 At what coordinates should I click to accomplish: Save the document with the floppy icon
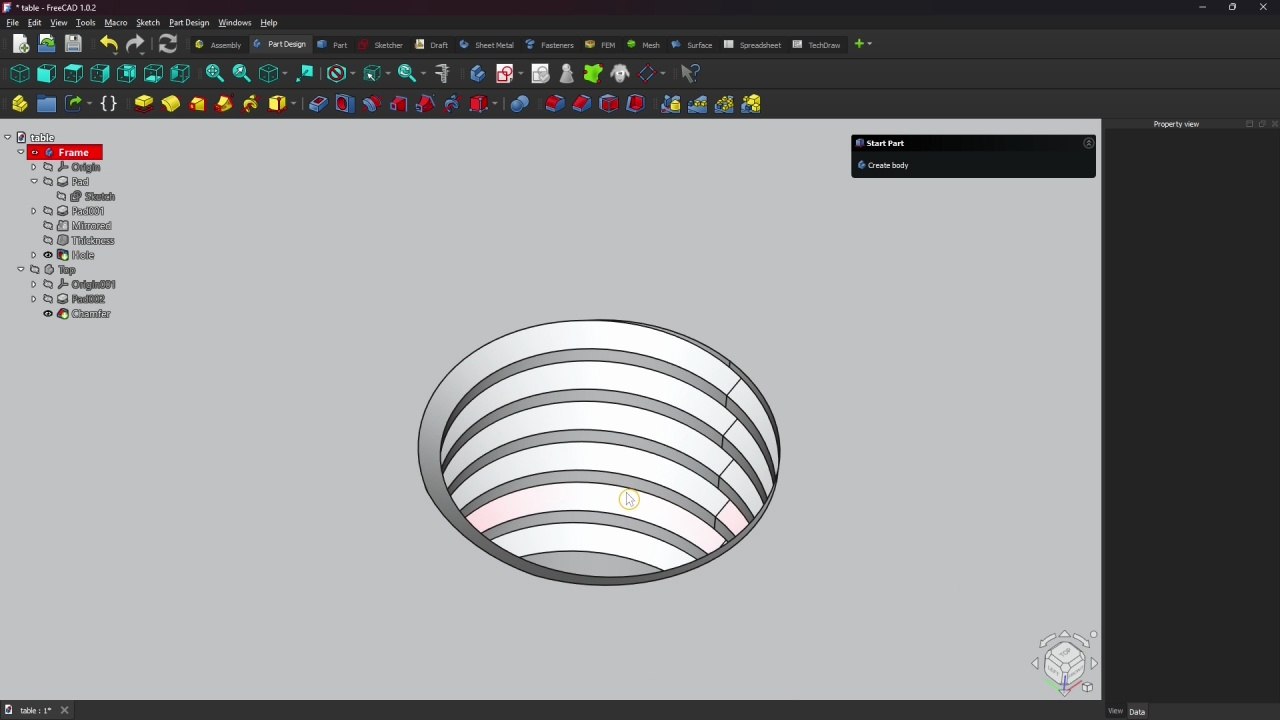73,44
